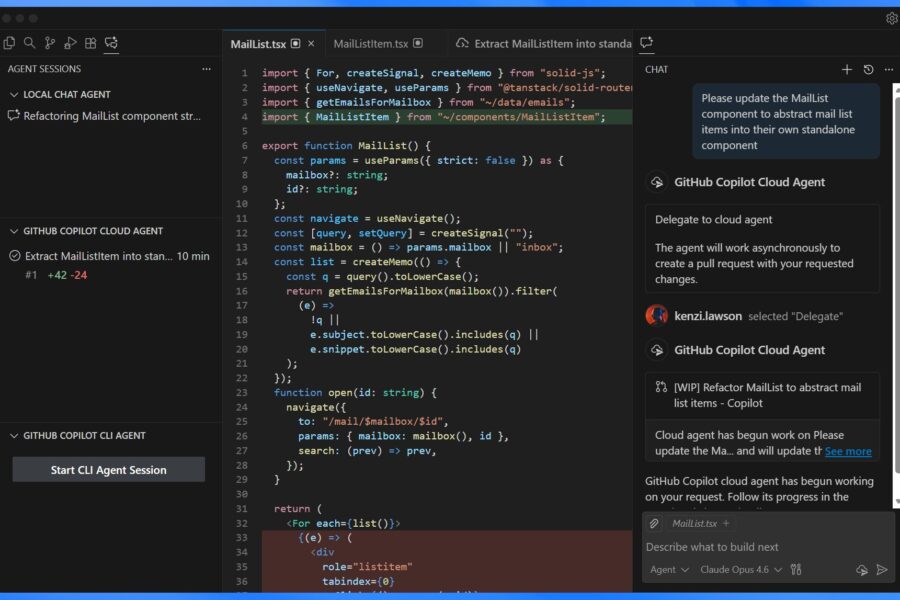Screen dimensions: 900x600
Task: Open settings via the gear icon
Action: click(893, 17)
